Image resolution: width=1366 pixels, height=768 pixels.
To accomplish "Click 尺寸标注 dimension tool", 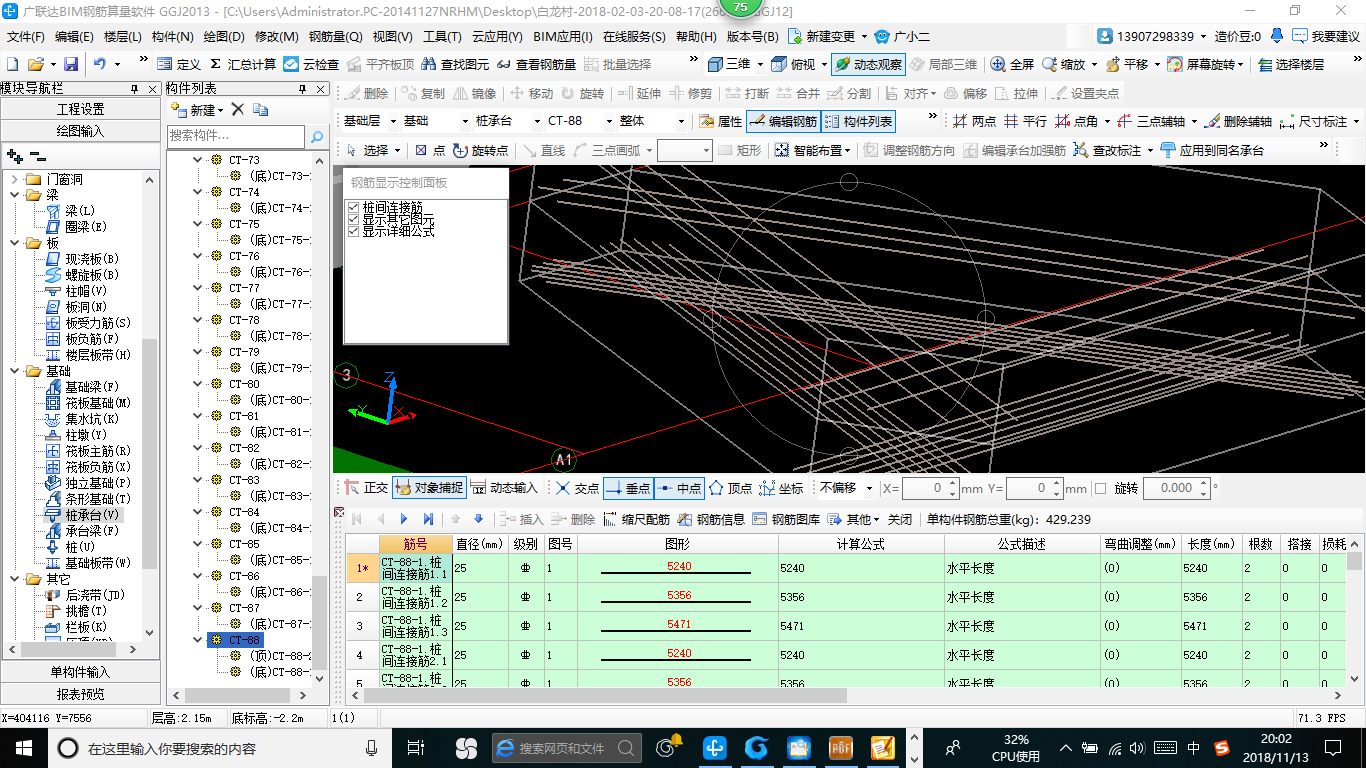I will tap(1314, 122).
